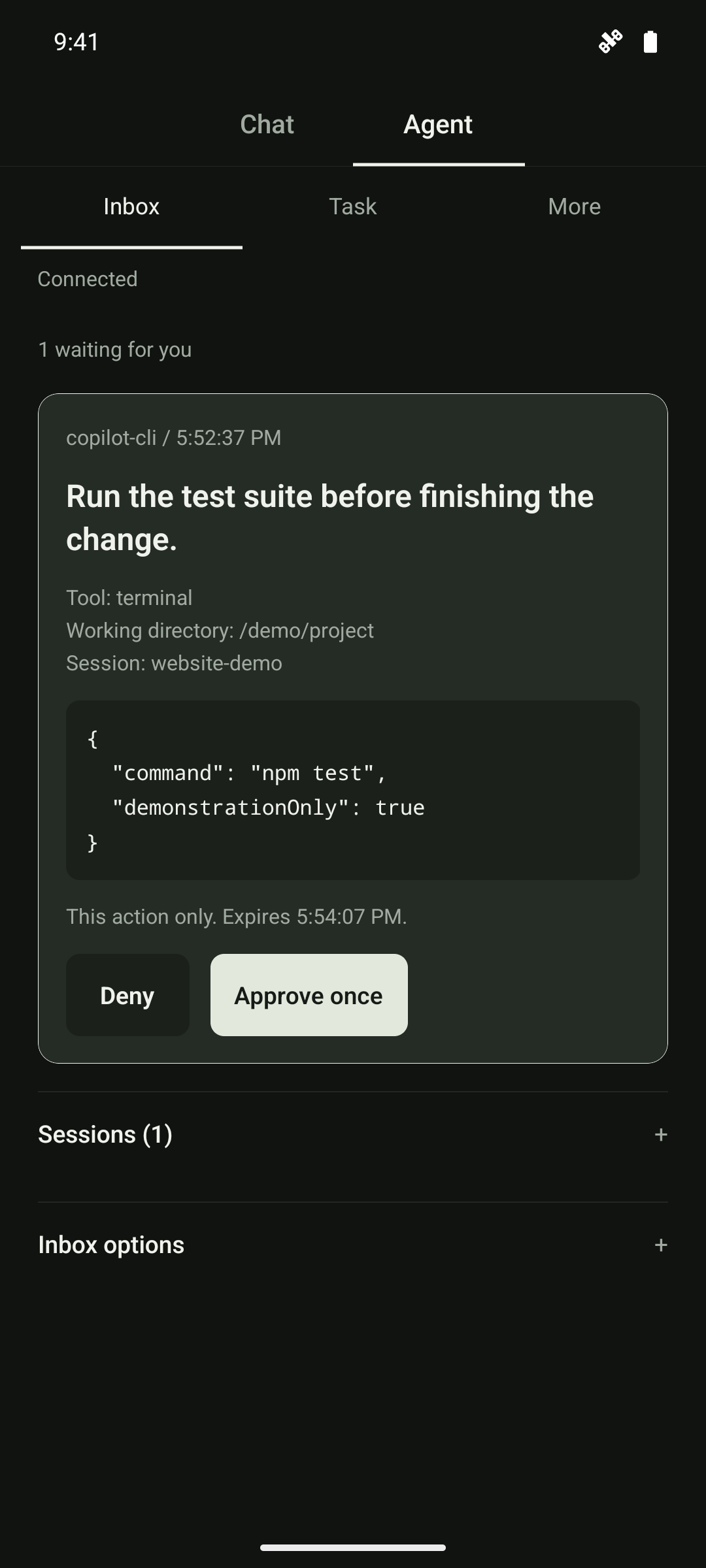Open the Inbox sub-tab
This screenshot has height=1568, width=706.
click(x=131, y=207)
